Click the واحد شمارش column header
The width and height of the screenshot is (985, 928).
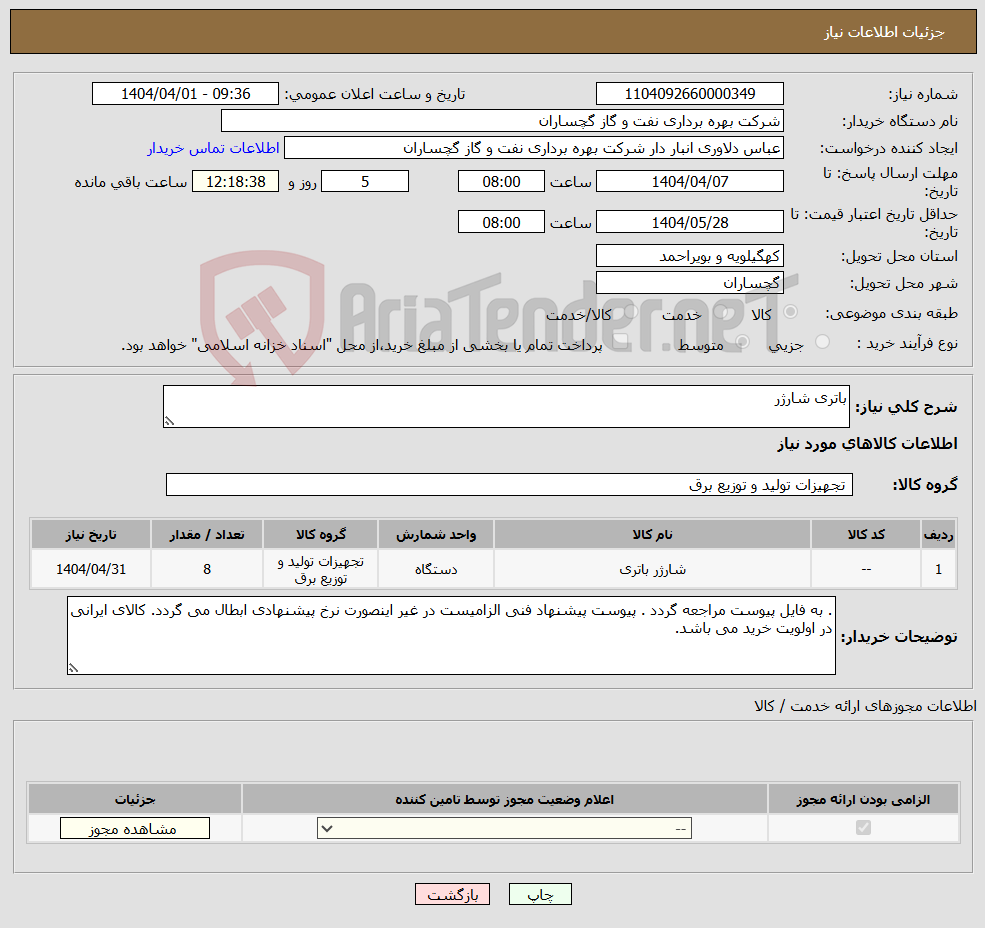[x=436, y=535]
